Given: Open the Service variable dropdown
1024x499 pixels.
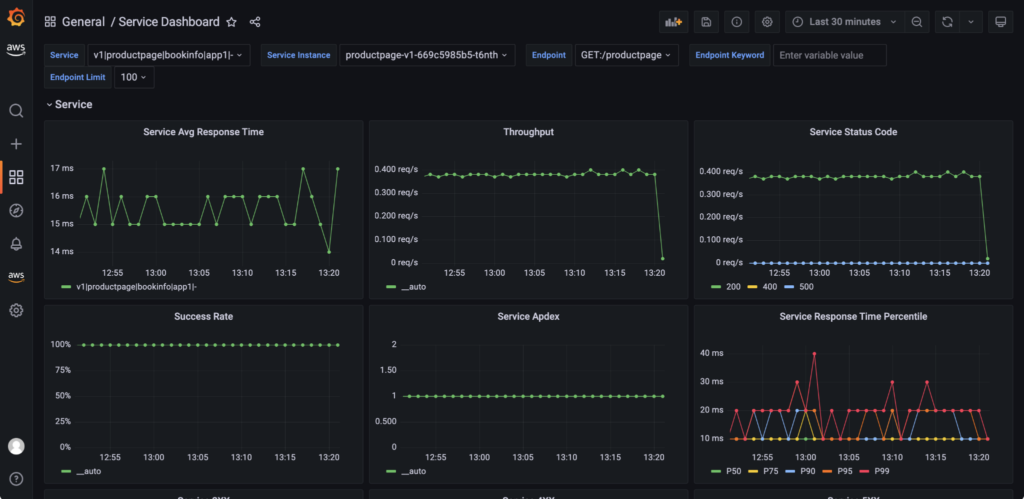Looking at the screenshot, I should click(169, 55).
